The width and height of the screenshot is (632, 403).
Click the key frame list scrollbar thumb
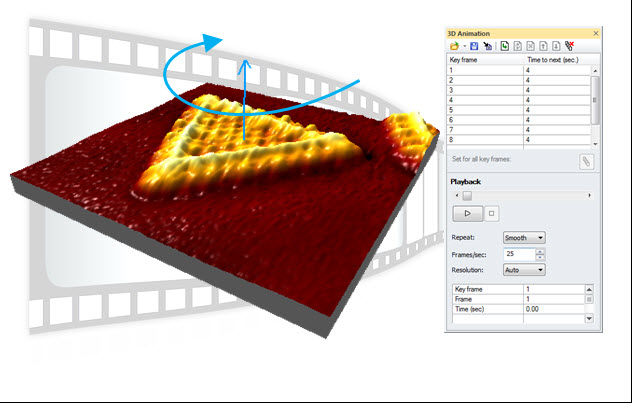[595, 100]
